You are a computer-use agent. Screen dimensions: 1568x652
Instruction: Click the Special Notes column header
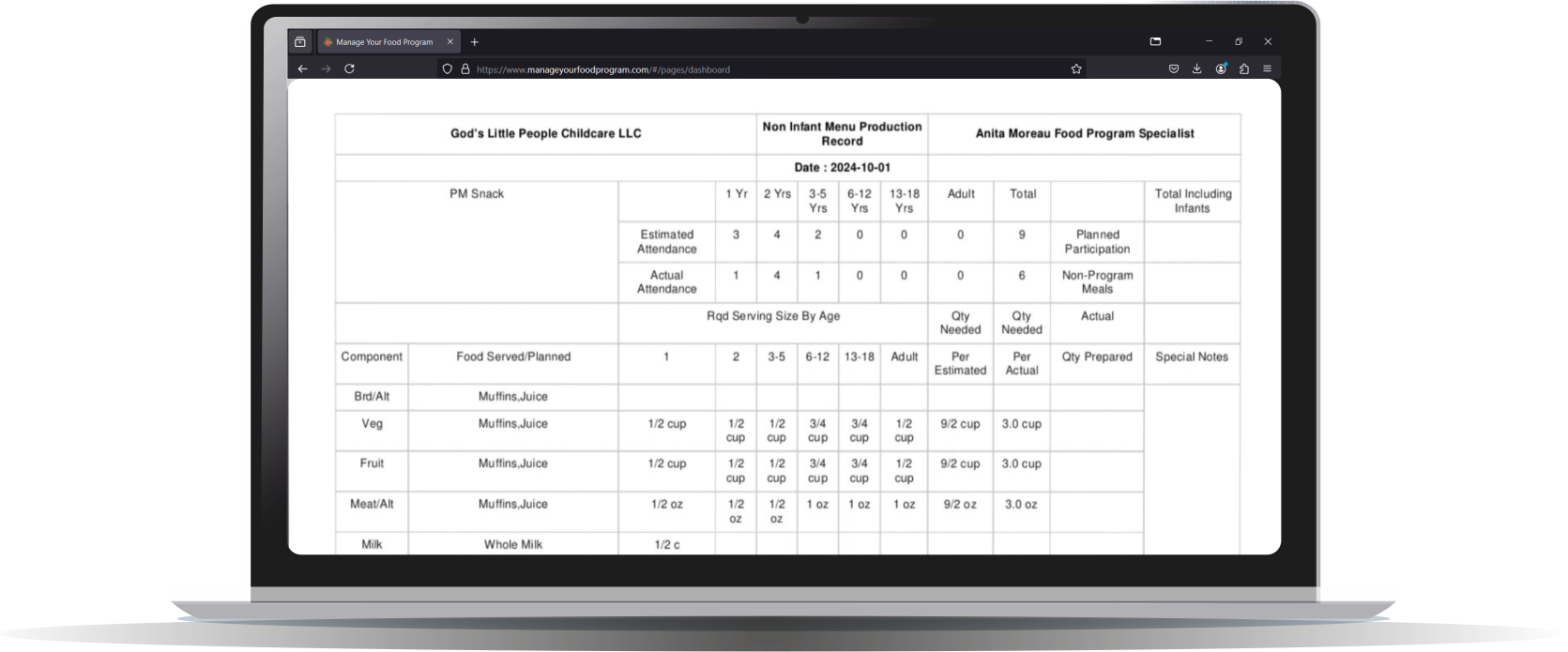click(x=1191, y=356)
